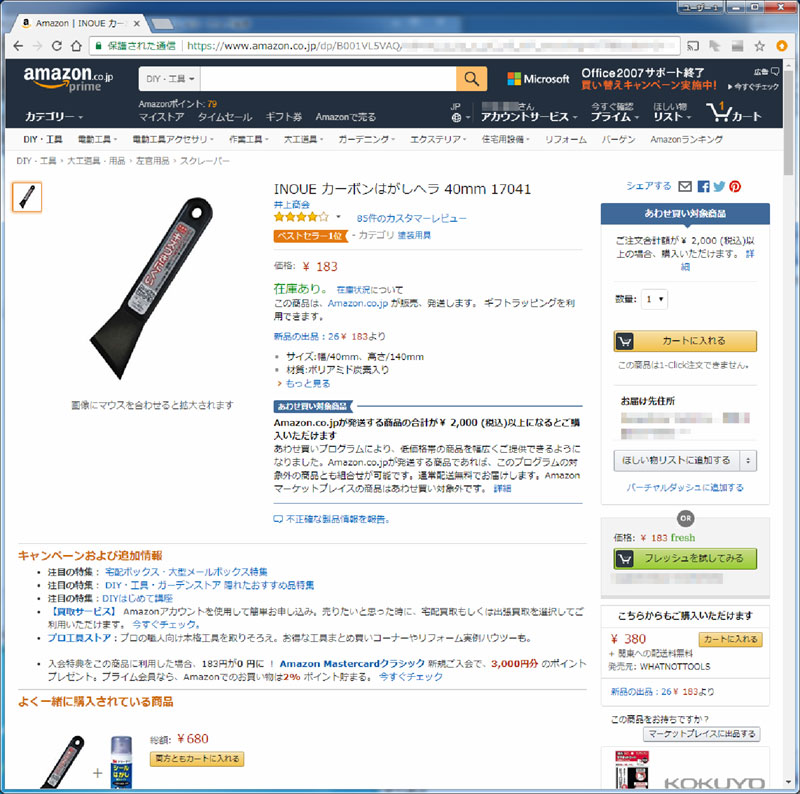This screenshot has width=800, height=794.
Task: Expand the wishlist add button arrow
Action: pyautogui.click(x=748, y=460)
